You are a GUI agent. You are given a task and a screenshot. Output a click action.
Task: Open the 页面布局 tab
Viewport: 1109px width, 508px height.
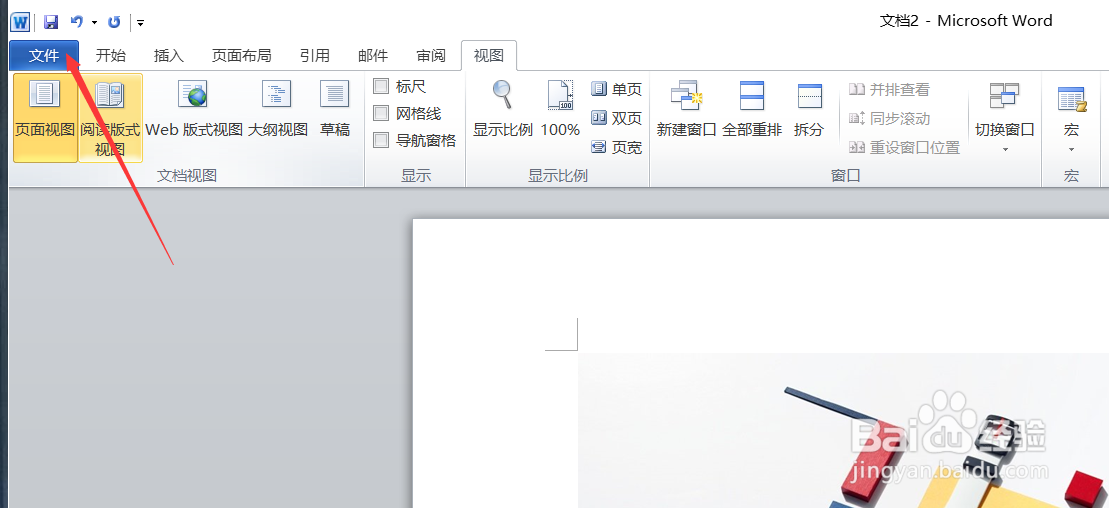(x=241, y=56)
